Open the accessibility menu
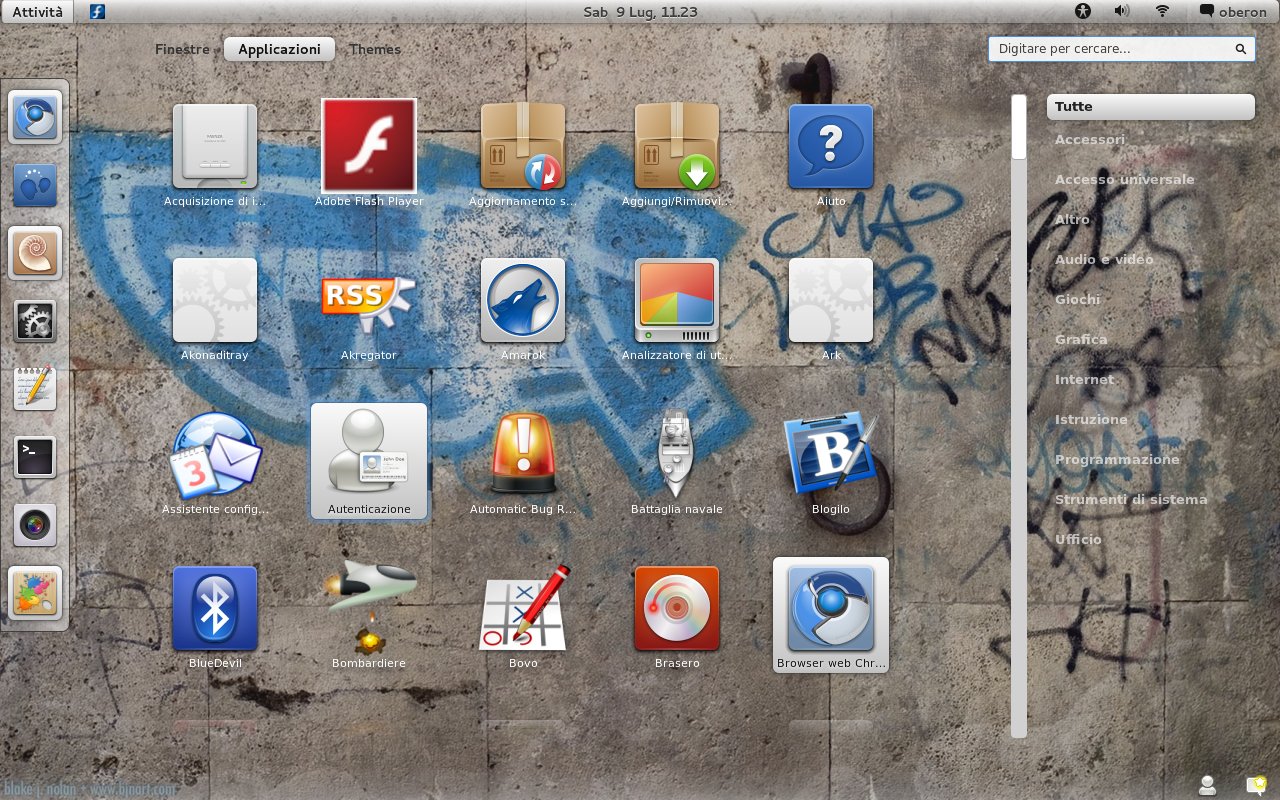 click(x=1083, y=12)
